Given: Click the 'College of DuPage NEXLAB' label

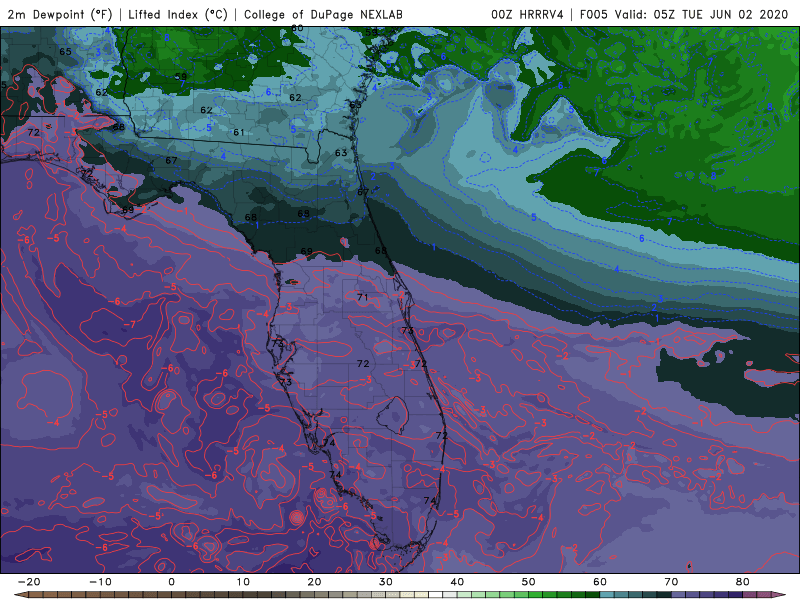Looking at the screenshot, I should pos(323,14).
